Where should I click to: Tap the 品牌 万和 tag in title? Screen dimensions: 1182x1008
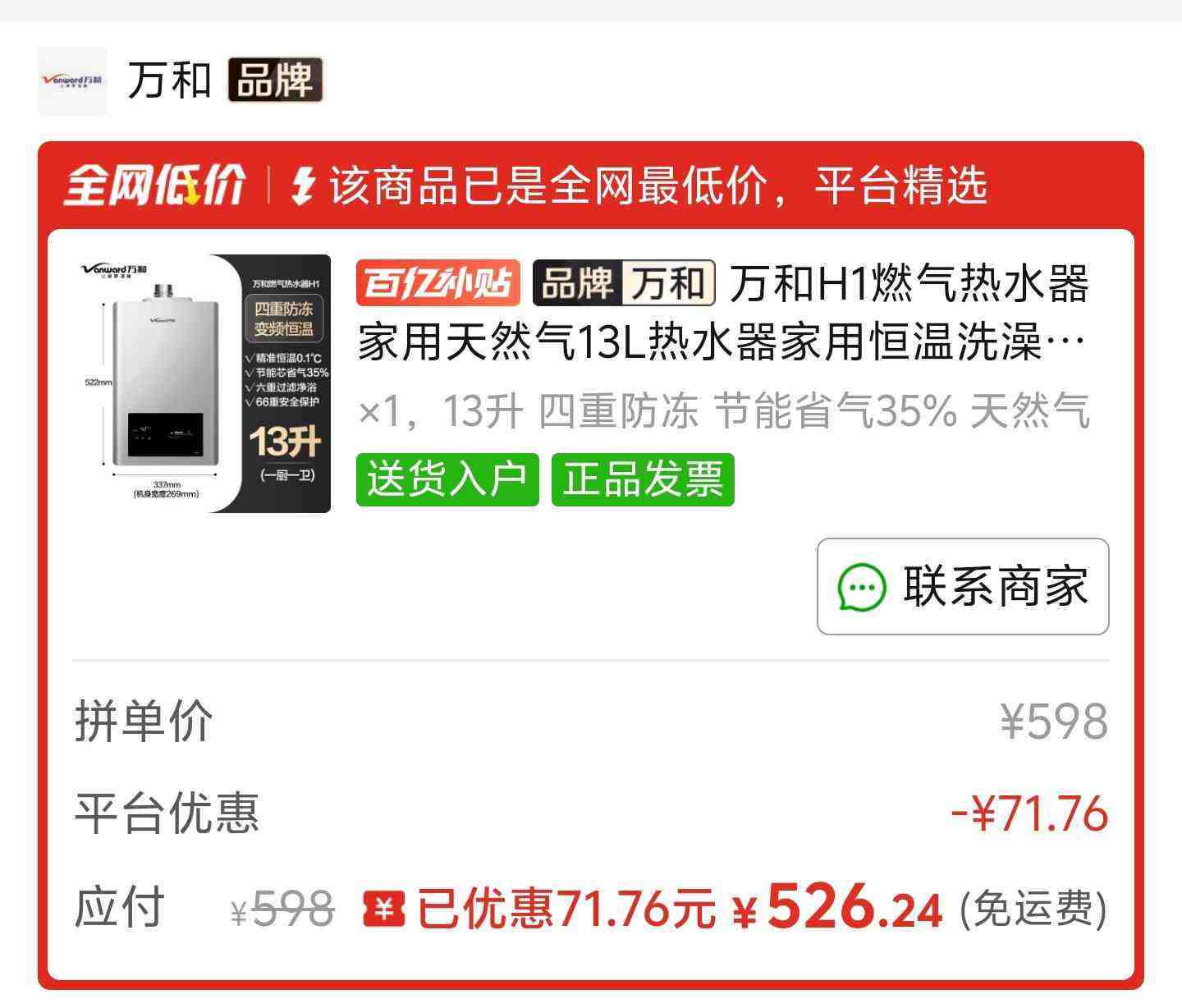(624, 283)
